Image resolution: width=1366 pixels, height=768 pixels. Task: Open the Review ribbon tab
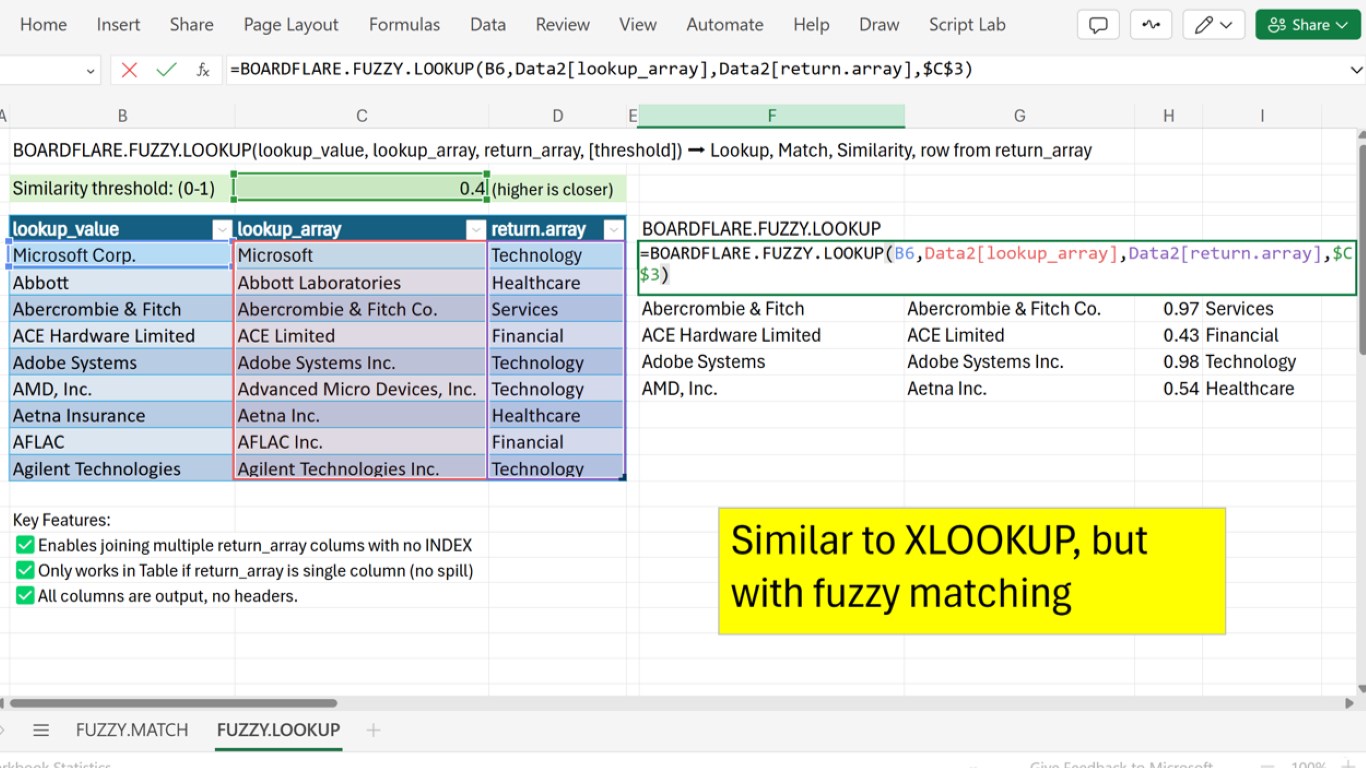[562, 25]
